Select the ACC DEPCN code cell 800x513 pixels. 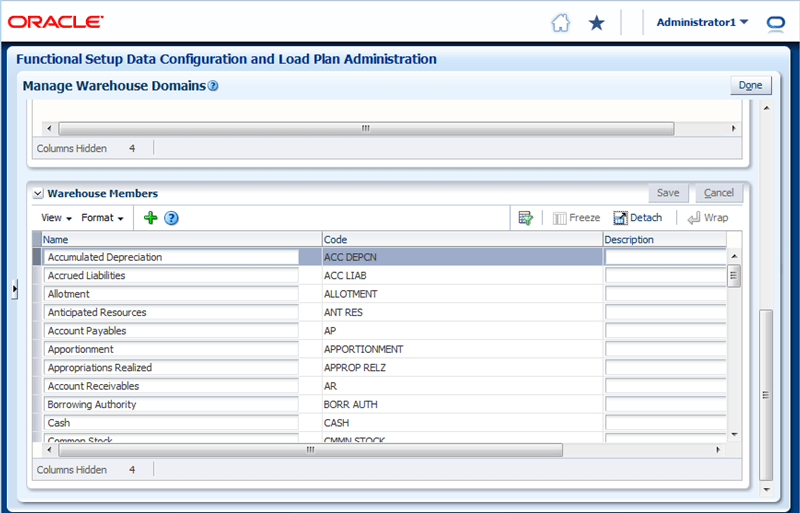(462, 257)
